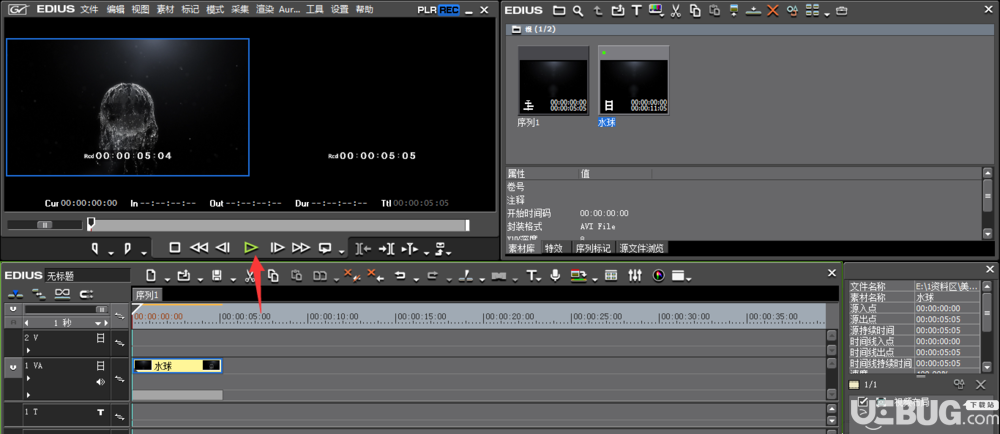Add a clip to the bin
Viewport: 1000px width, 434px height.
(618, 10)
